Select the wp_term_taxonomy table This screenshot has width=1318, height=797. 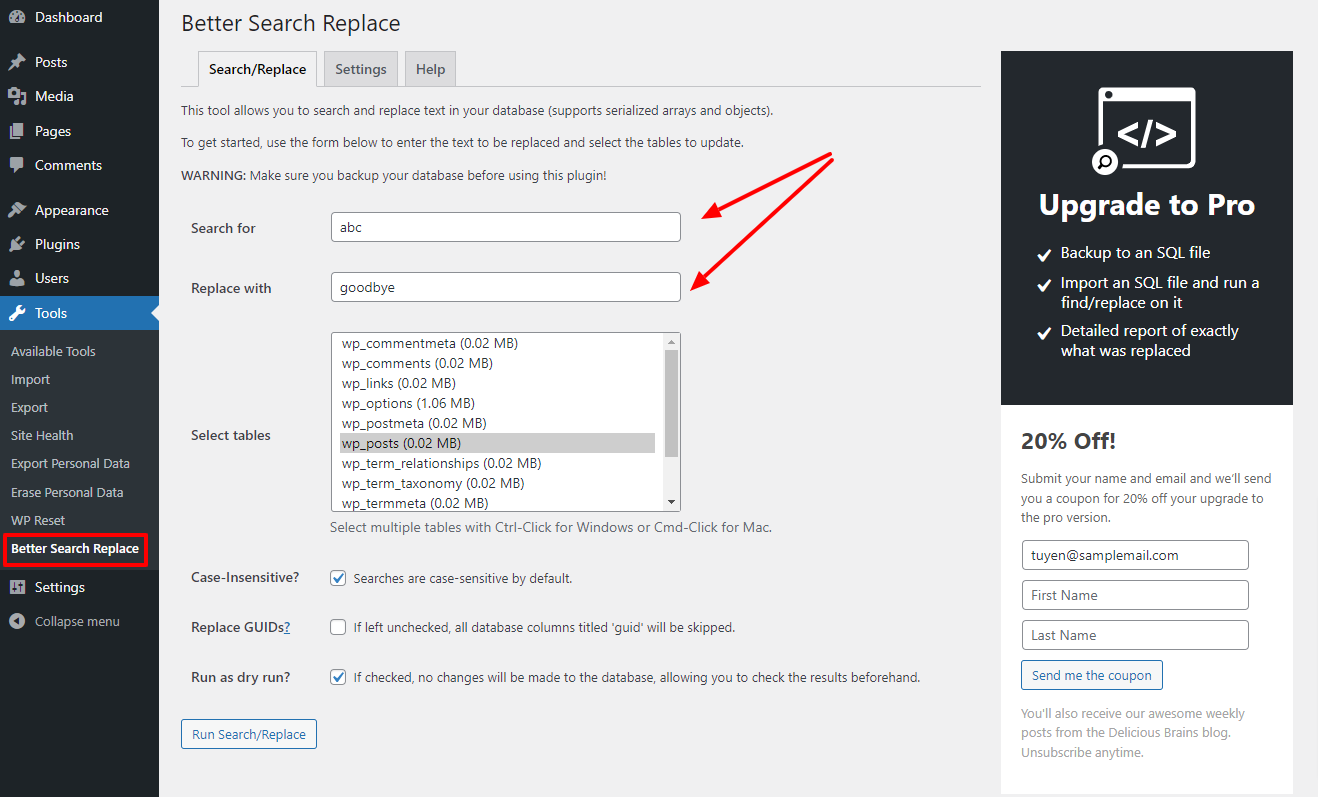point(497,483)
